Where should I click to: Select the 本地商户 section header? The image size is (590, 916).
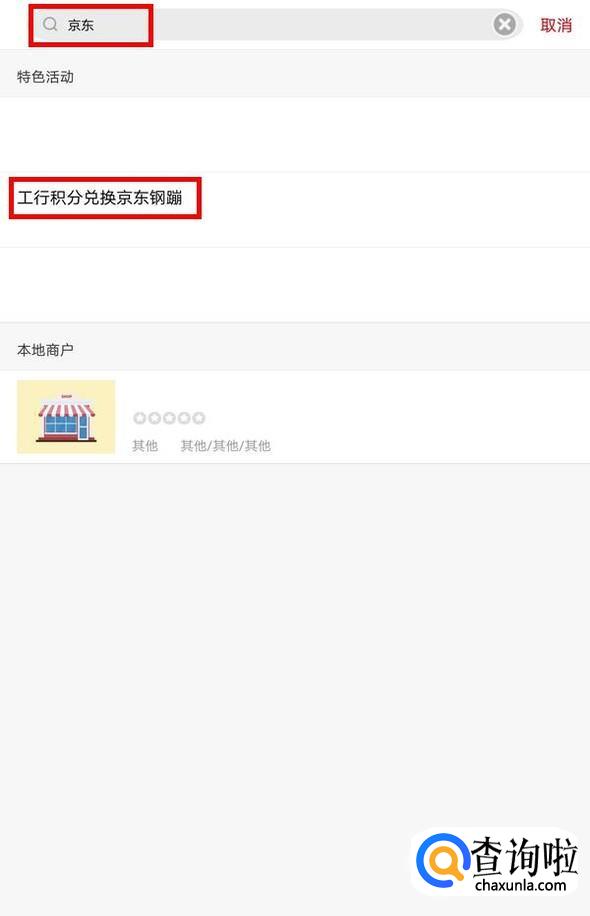pyautogui.click(x=45, y=350)
